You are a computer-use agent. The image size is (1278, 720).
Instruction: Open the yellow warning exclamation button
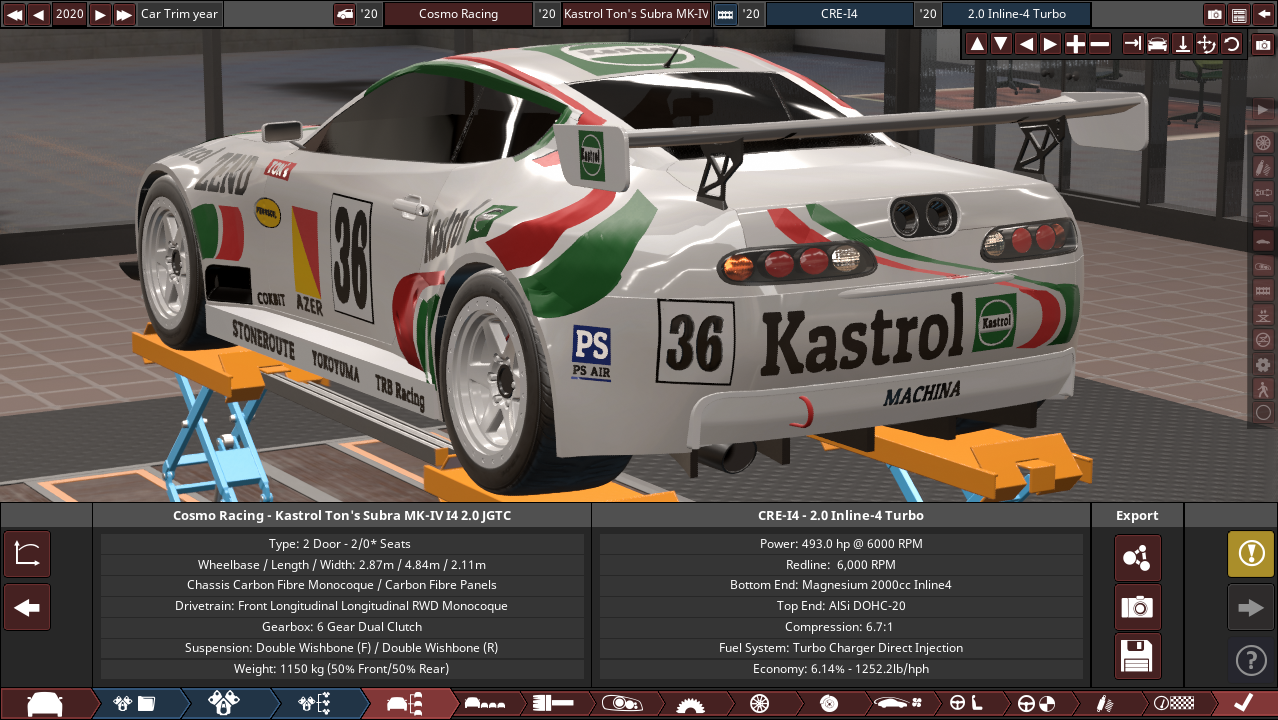pos(1251,554)
